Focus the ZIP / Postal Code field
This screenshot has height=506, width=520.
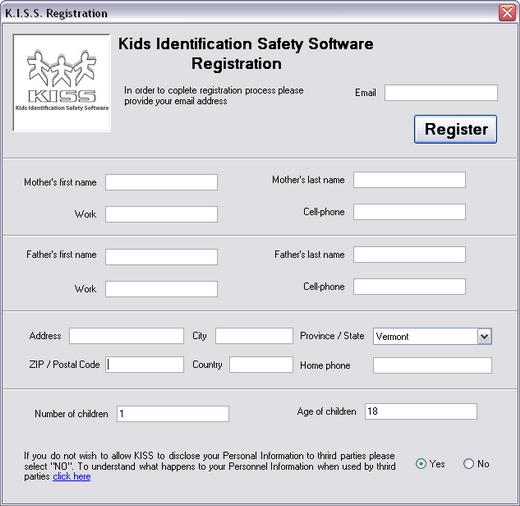pyautogui.click(x=144, y=364)
